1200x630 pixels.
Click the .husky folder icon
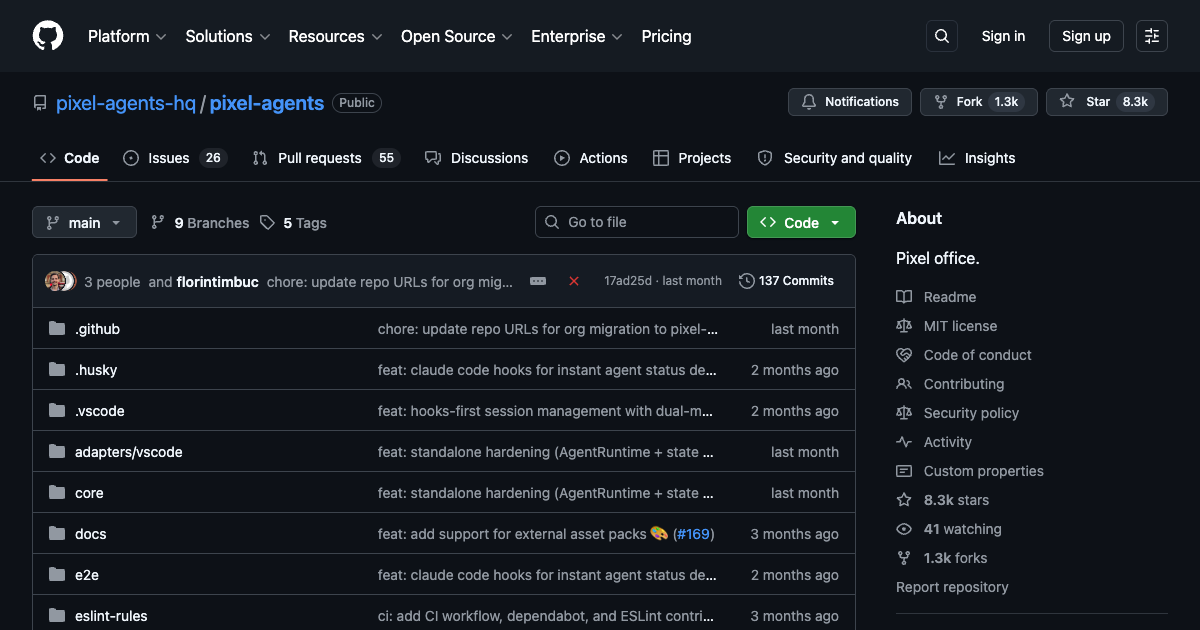[57, 370]
